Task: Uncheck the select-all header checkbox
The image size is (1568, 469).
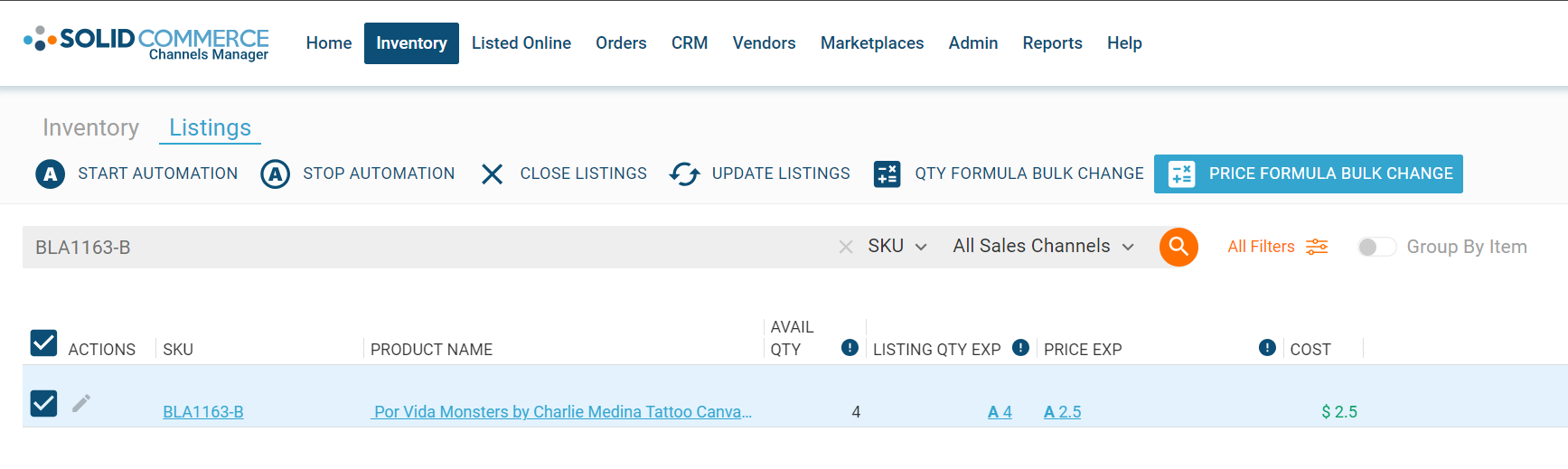Action: 43,342
